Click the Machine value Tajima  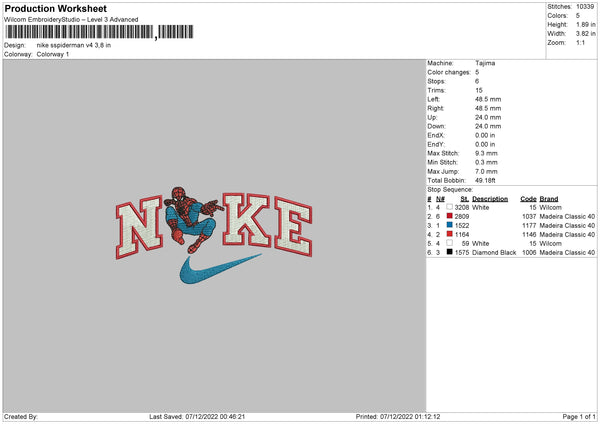(485, 63)
